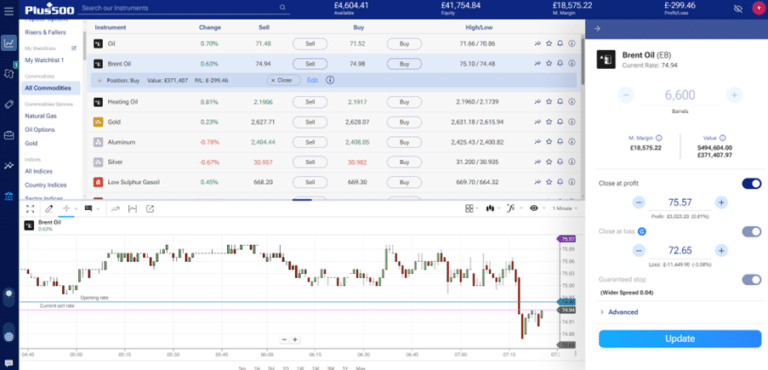Open My Watchlist 1
This screenshot has height=370, width=768.
click(x=45, y=60)
